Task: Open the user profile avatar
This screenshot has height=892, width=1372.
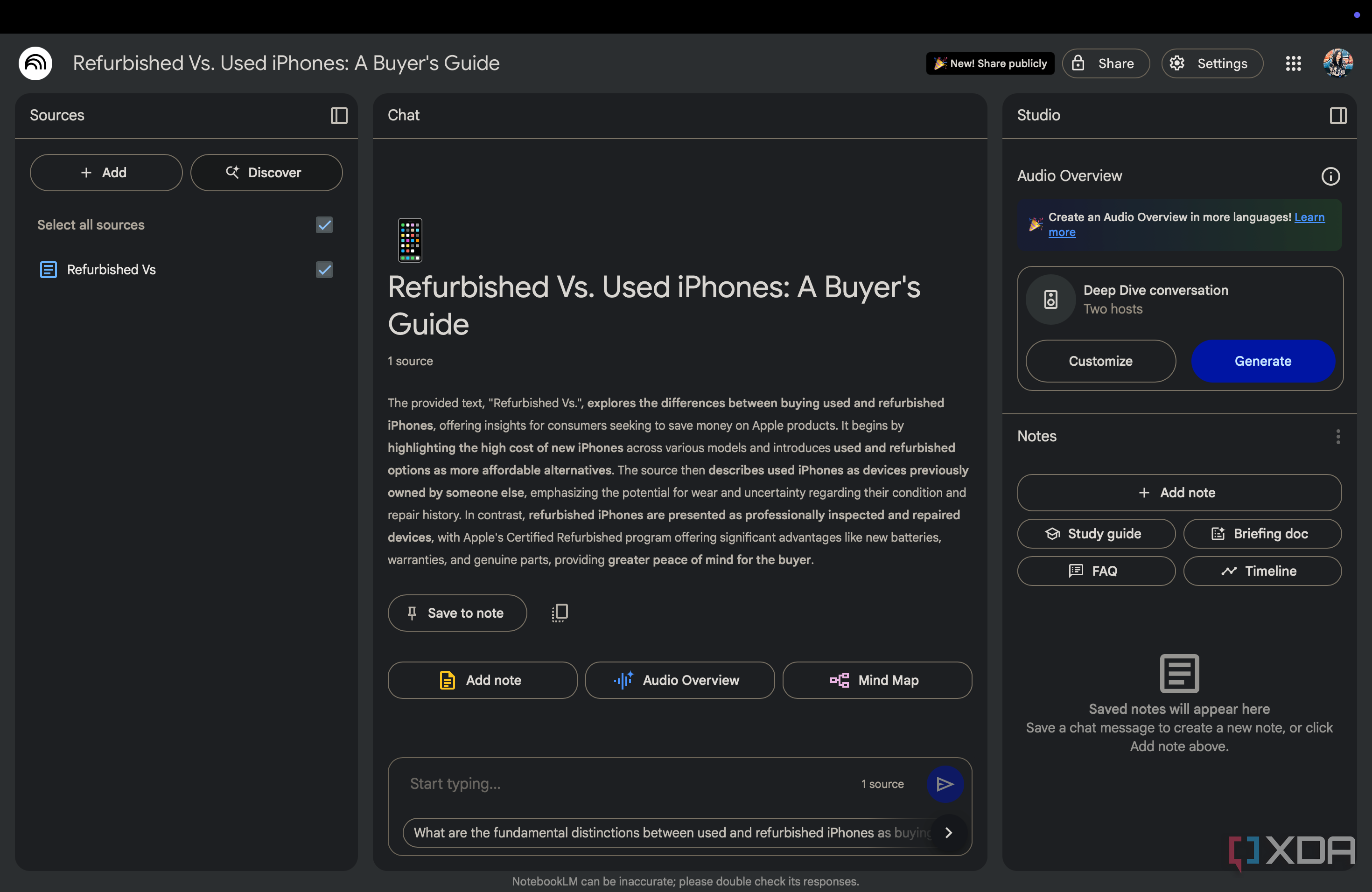Action: tap(1338, 63)
